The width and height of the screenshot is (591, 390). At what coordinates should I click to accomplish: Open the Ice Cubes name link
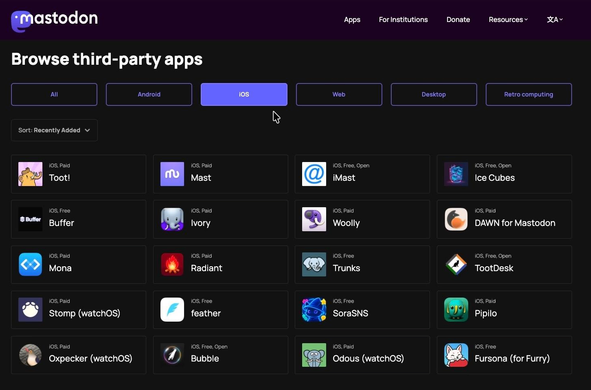point(495,178)
